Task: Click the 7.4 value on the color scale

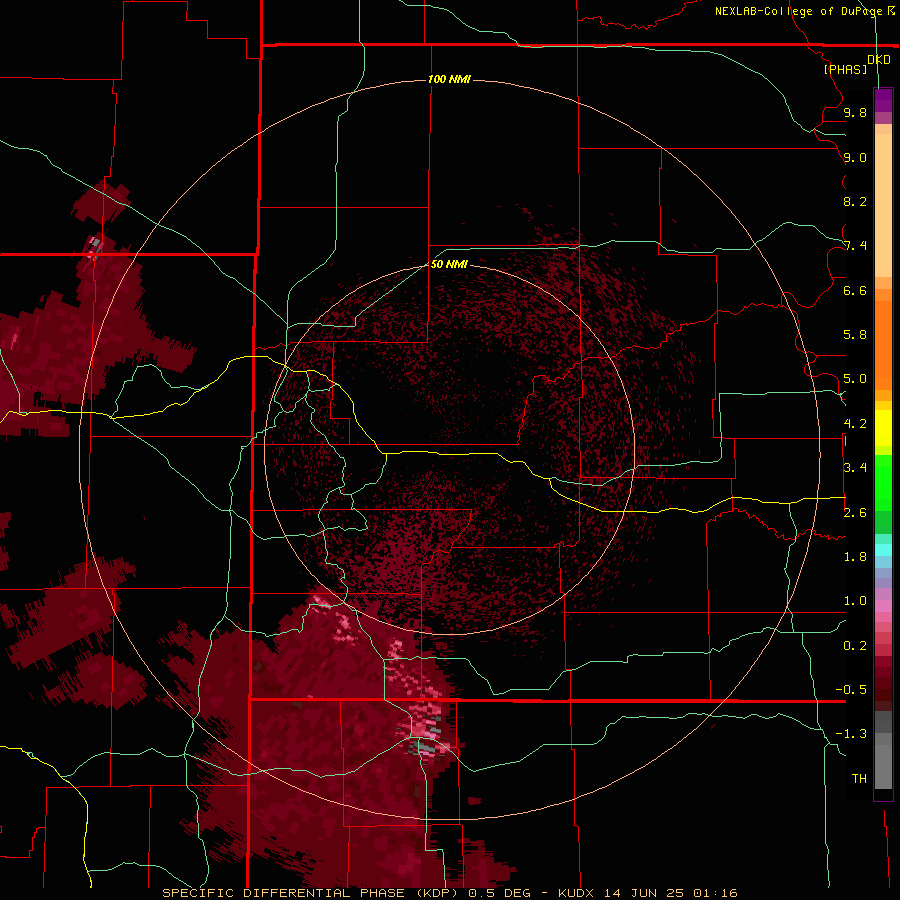Action: pyautogui.click(x=855, y=246)
